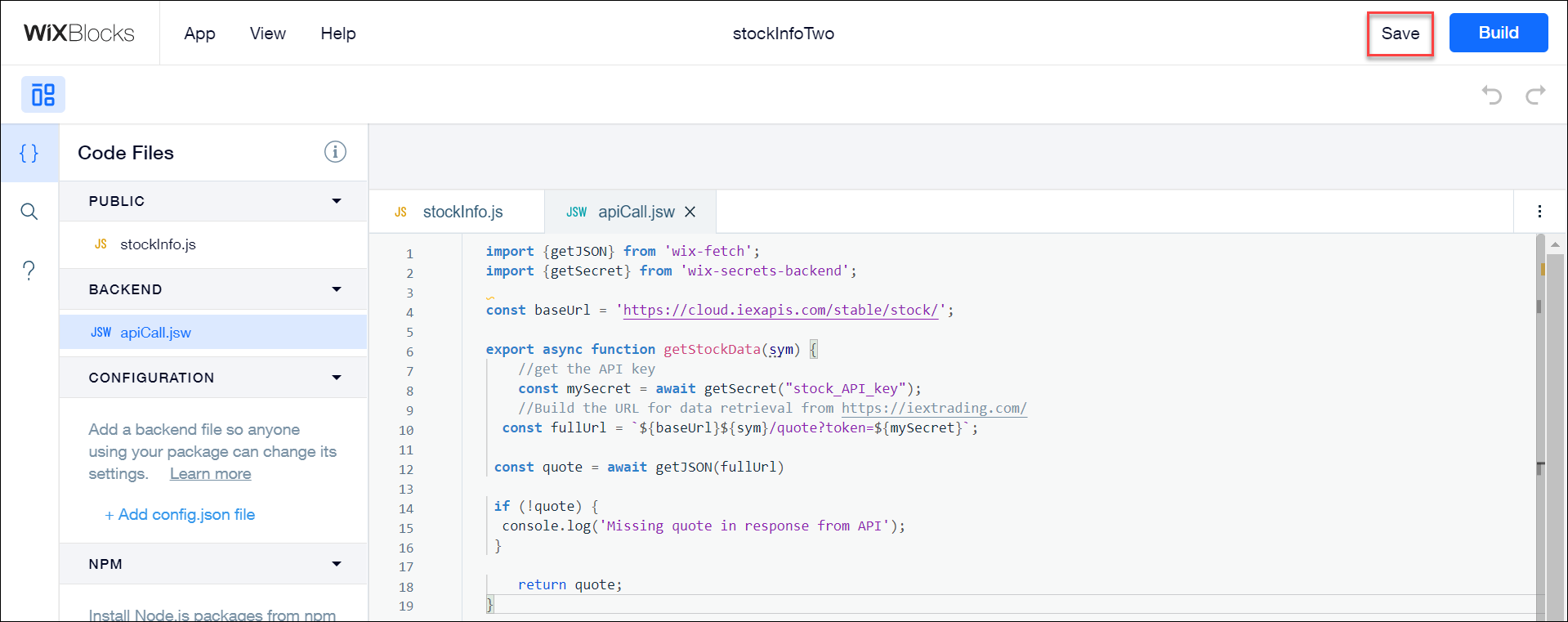1568x622 pixels.
Task: Click the scrollbar up arrow in editor
Action: (x=1554, y=244)
